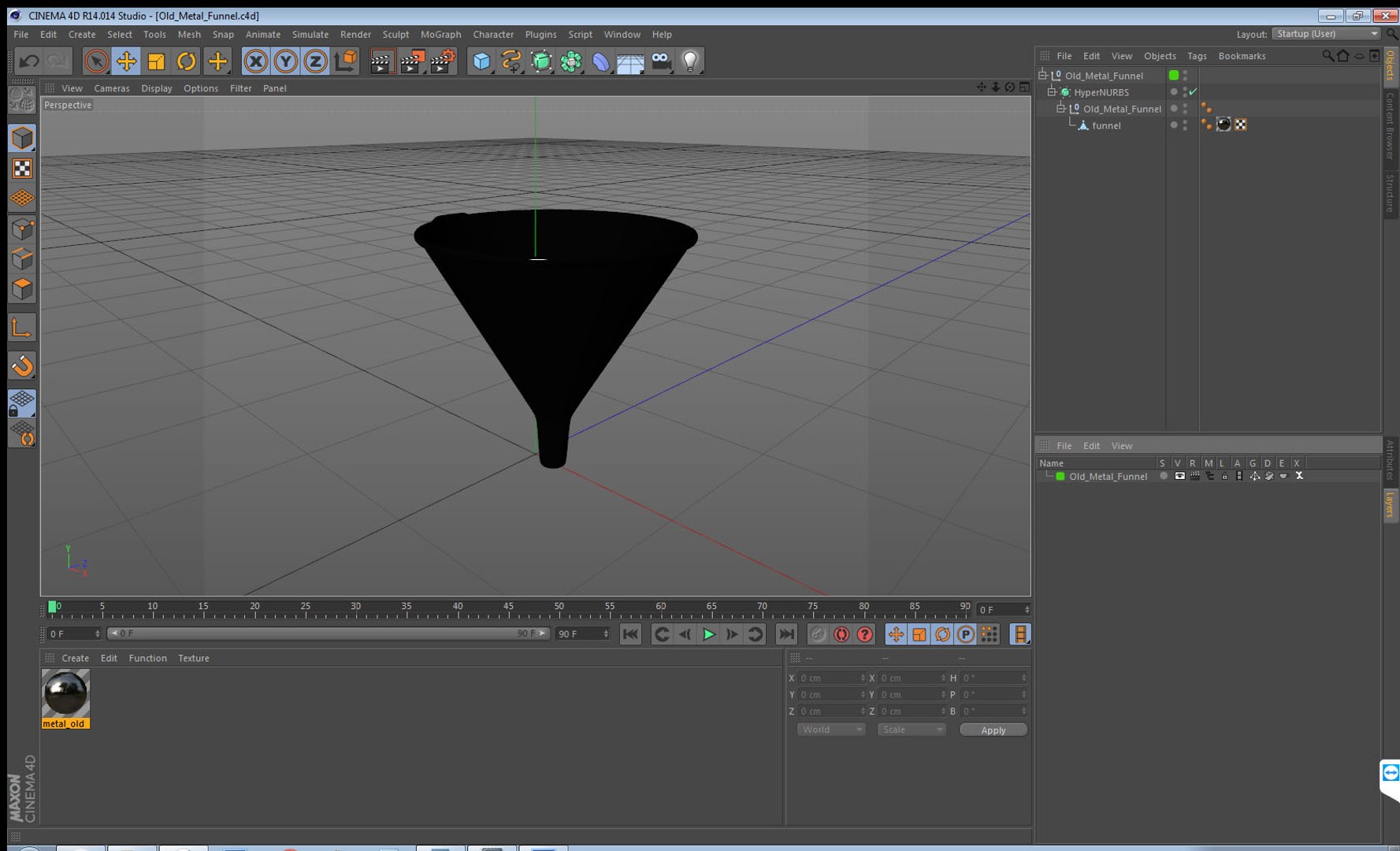Add a Cube primitive object
The width and height of the screenshot is (1400, 851).
pyautogui.click(x=481, y=61)
